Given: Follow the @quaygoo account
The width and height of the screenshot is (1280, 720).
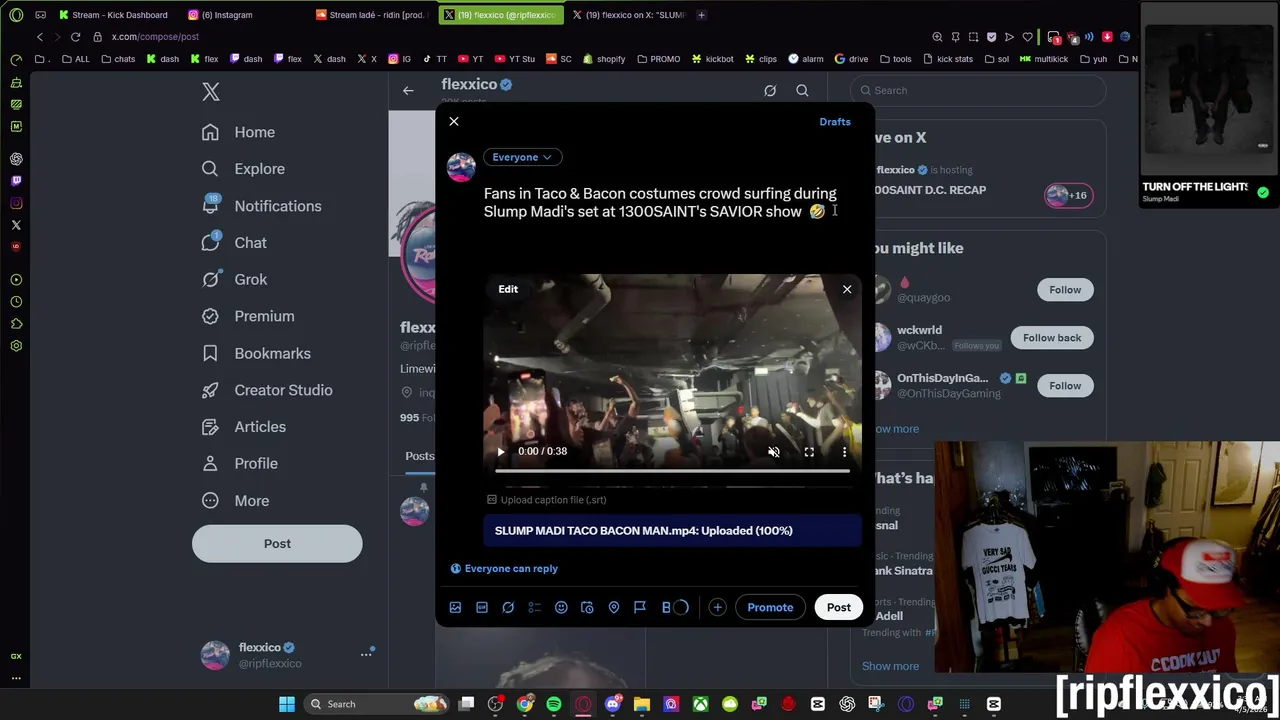Looking at the screenshot, I should pyautogui.click(x=1065, y=290).
